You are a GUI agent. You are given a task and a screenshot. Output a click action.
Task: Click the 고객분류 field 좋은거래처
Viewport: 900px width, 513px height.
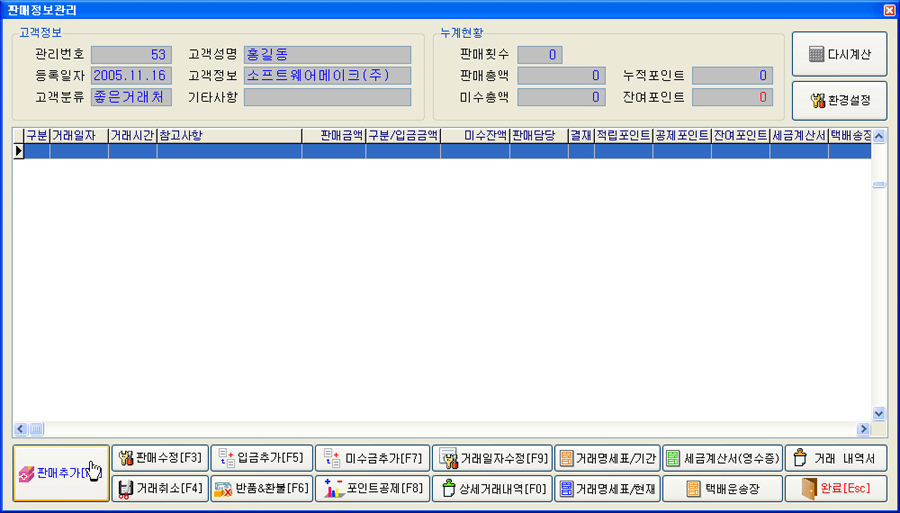(x=131, y=96)
